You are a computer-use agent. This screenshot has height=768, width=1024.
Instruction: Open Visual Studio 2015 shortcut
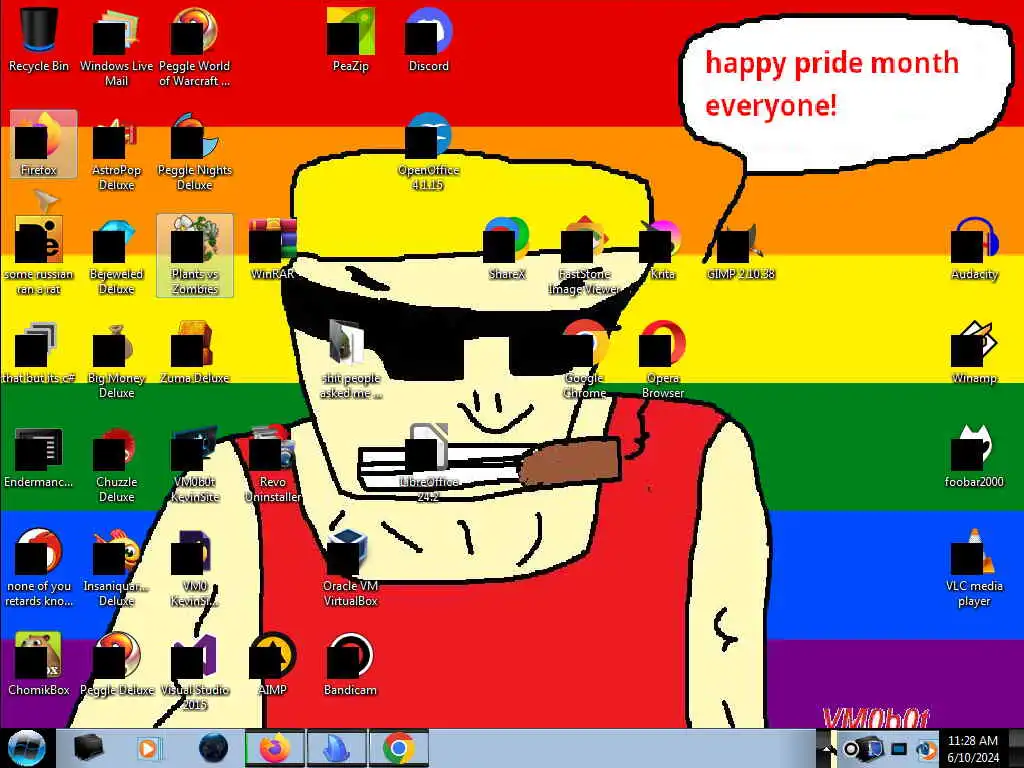click(195, 672)
